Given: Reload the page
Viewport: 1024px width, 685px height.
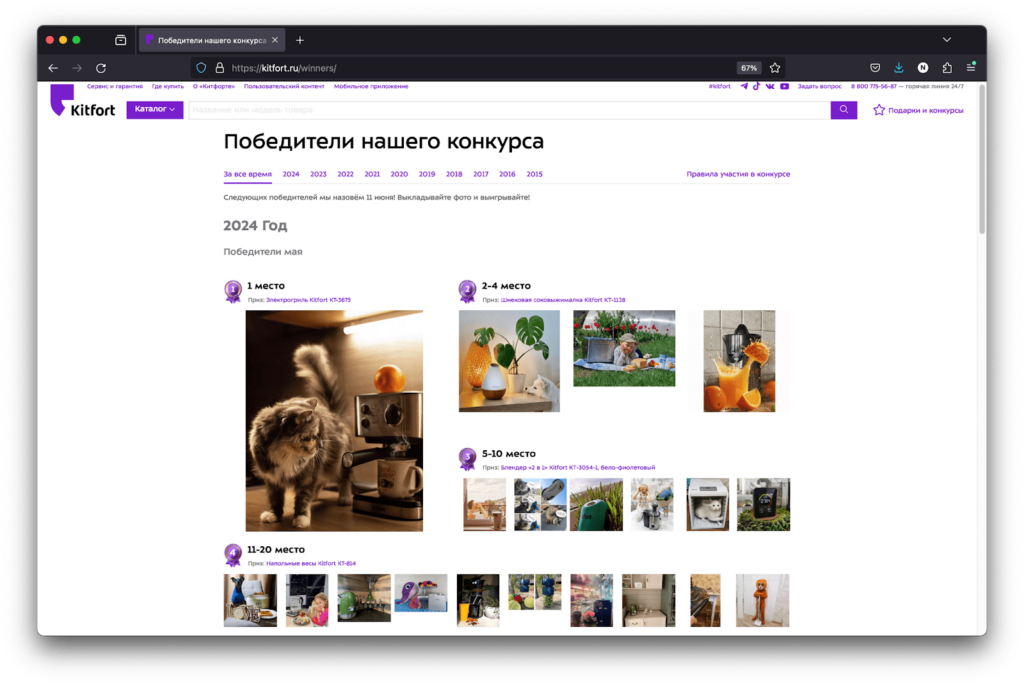Looking at the screenshot, I should coord(101,68).
